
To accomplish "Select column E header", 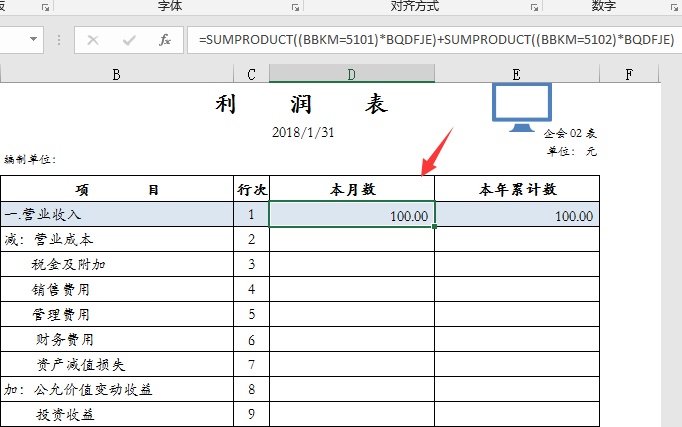I will pos(517,74).
